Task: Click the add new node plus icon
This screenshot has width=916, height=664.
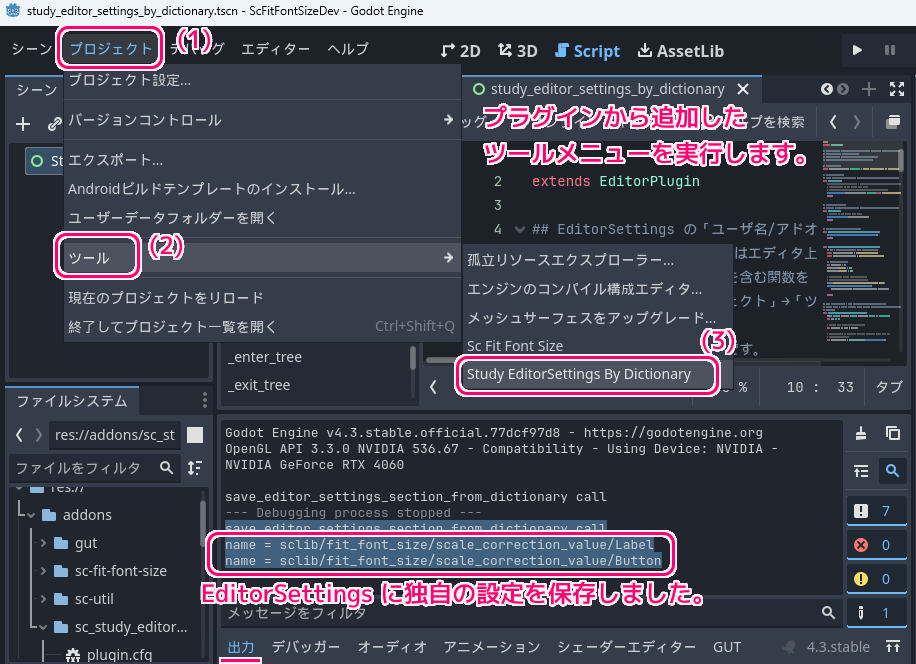Action: coord(23,124)
